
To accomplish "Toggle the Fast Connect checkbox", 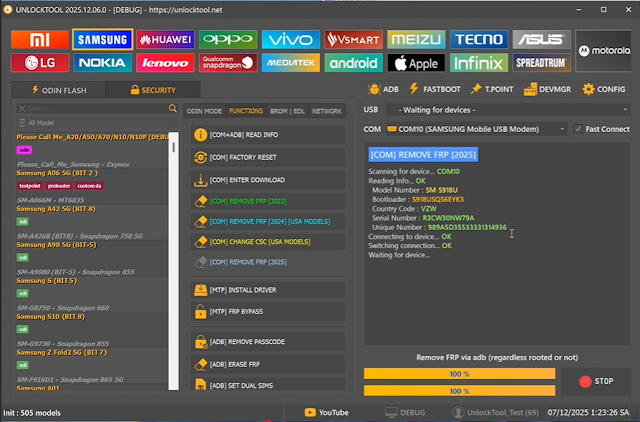I will [578, 129].
